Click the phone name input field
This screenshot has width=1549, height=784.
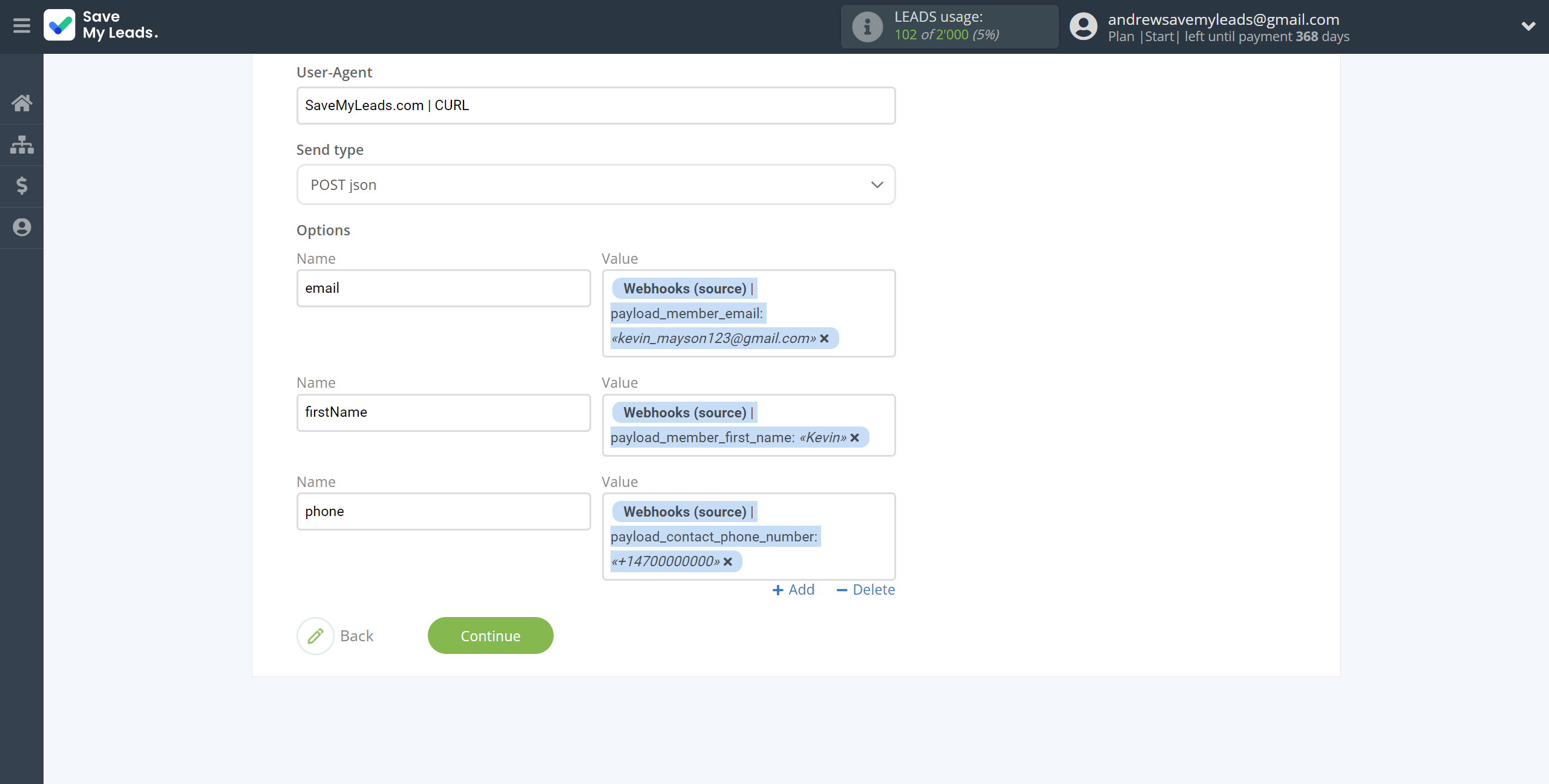click(444, 511)
